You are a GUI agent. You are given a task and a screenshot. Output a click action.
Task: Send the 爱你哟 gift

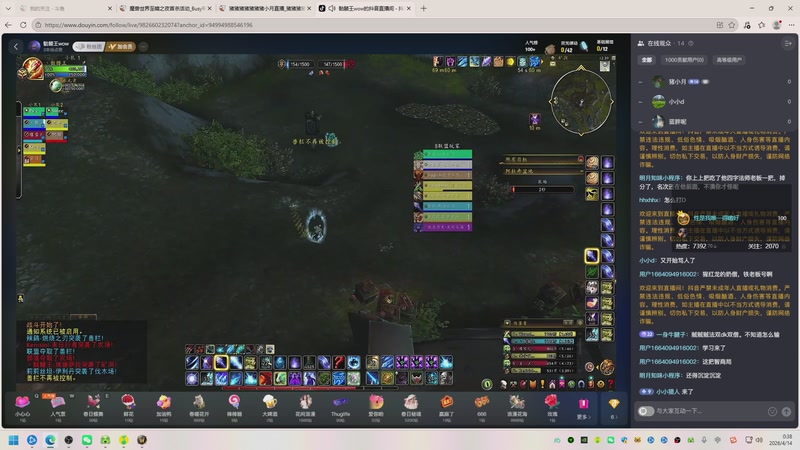pyautogui.click(x=376, y=407)
